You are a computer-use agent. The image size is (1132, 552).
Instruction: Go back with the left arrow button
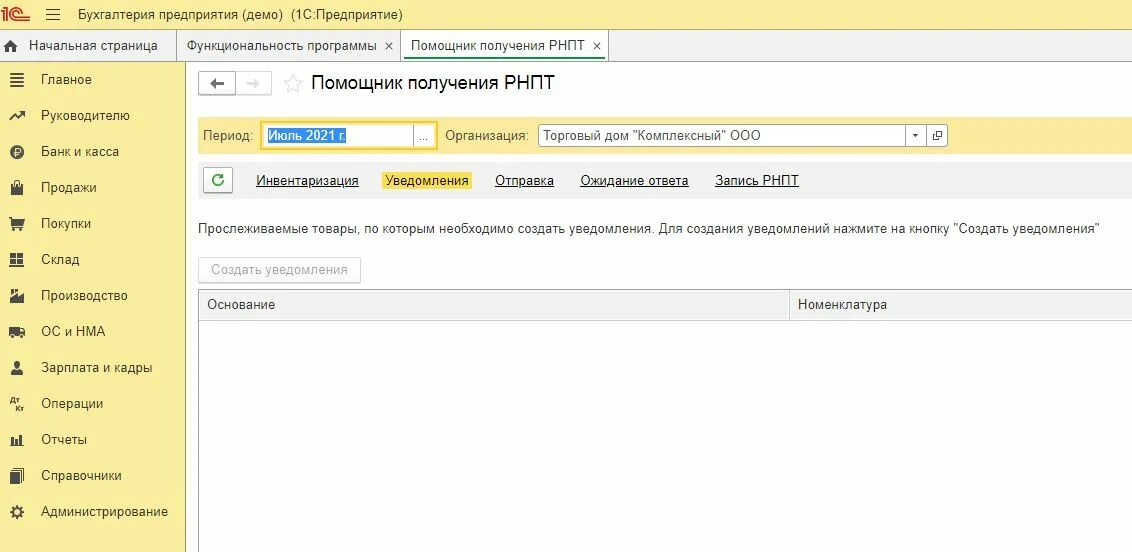tap(217, 84)
